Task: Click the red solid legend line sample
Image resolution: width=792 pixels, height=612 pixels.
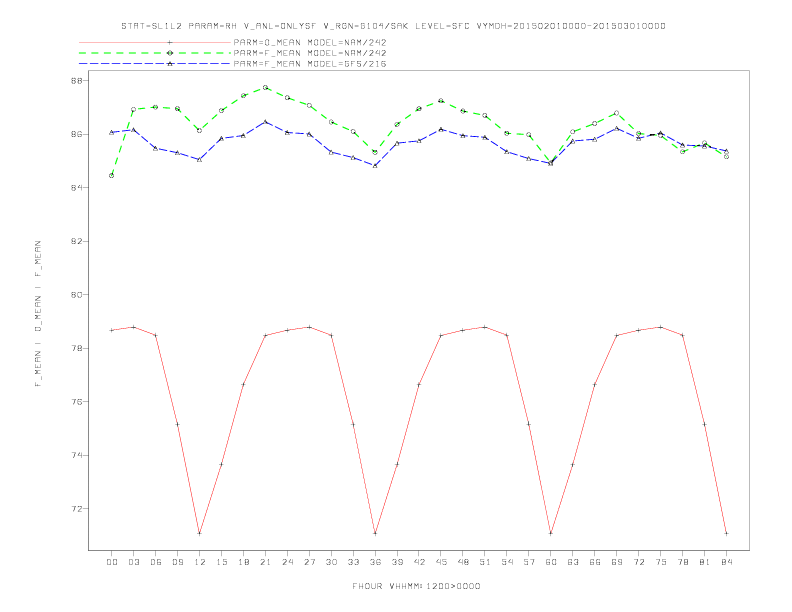Action: point(155,42)
